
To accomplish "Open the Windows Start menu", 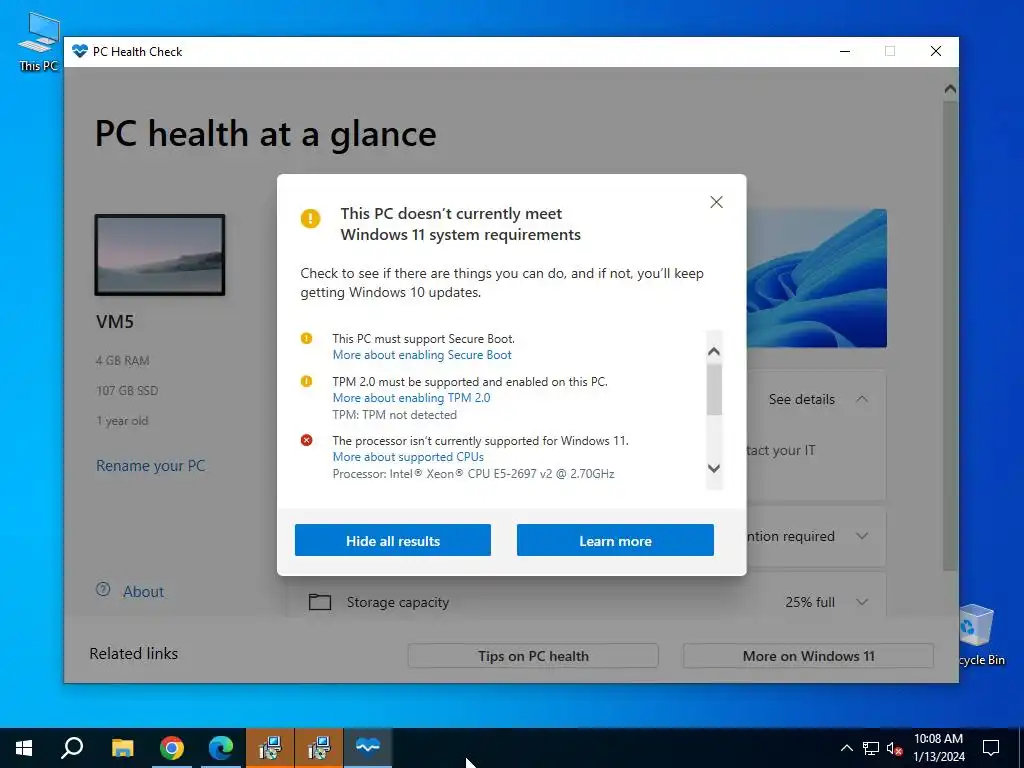I will pos(24,748).
